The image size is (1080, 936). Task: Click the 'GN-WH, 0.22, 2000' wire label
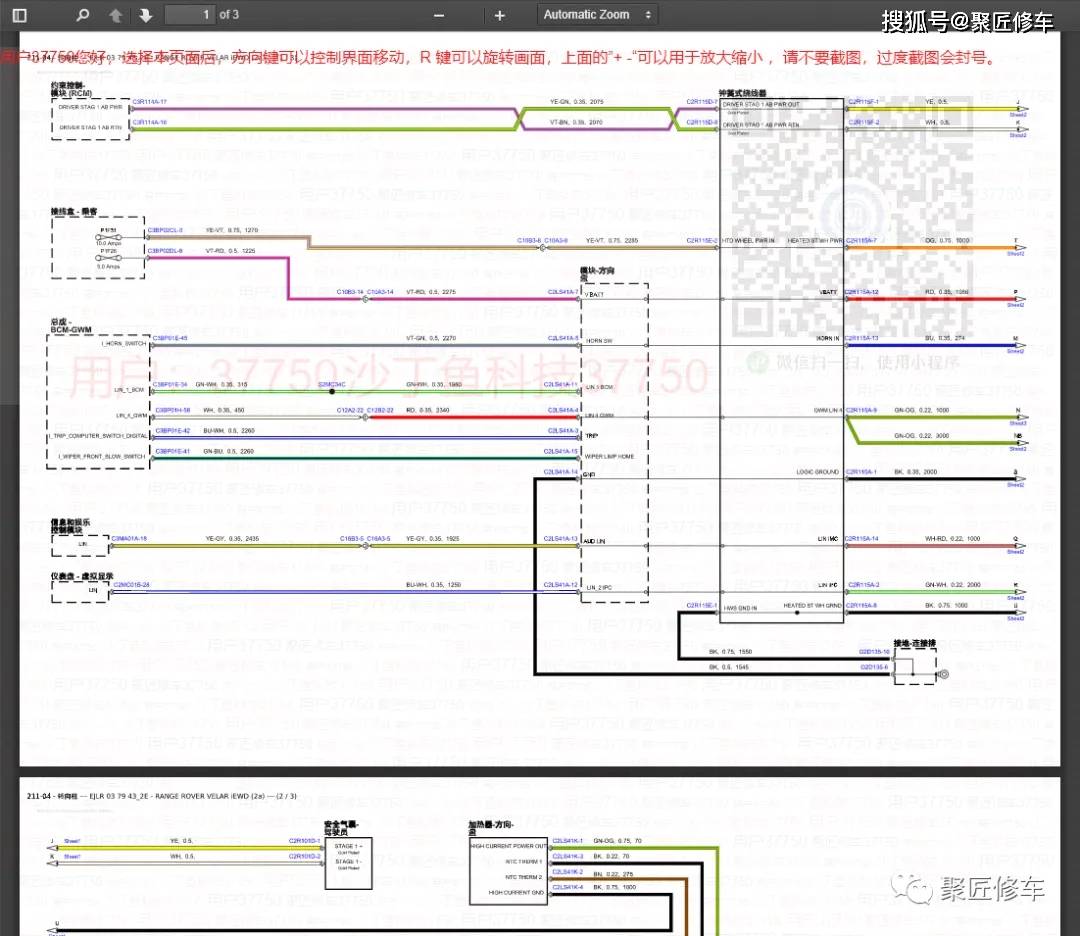pos(953,585)
